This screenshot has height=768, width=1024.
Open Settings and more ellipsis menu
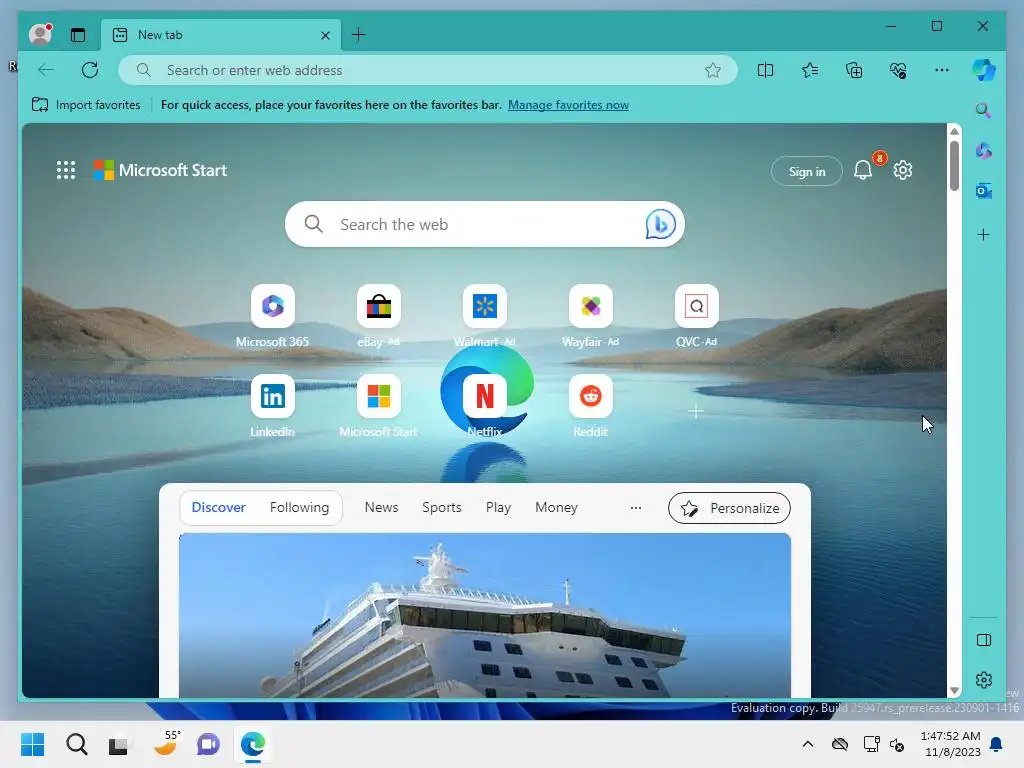click(x=942, y=70)
